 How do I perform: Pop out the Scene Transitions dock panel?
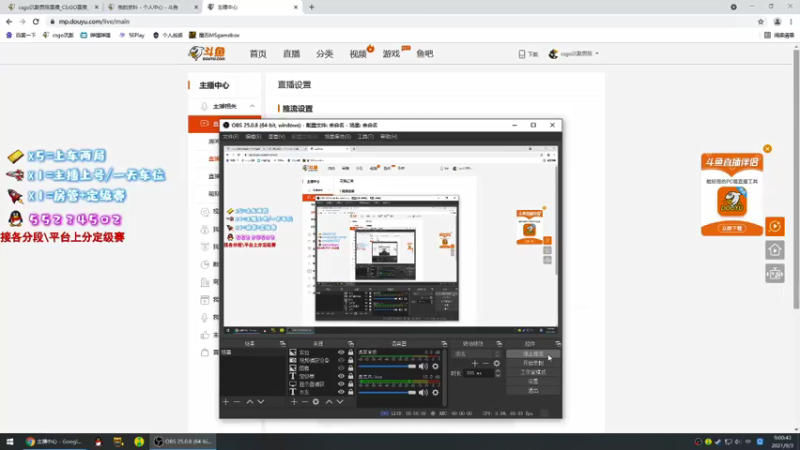coord(499,344)
